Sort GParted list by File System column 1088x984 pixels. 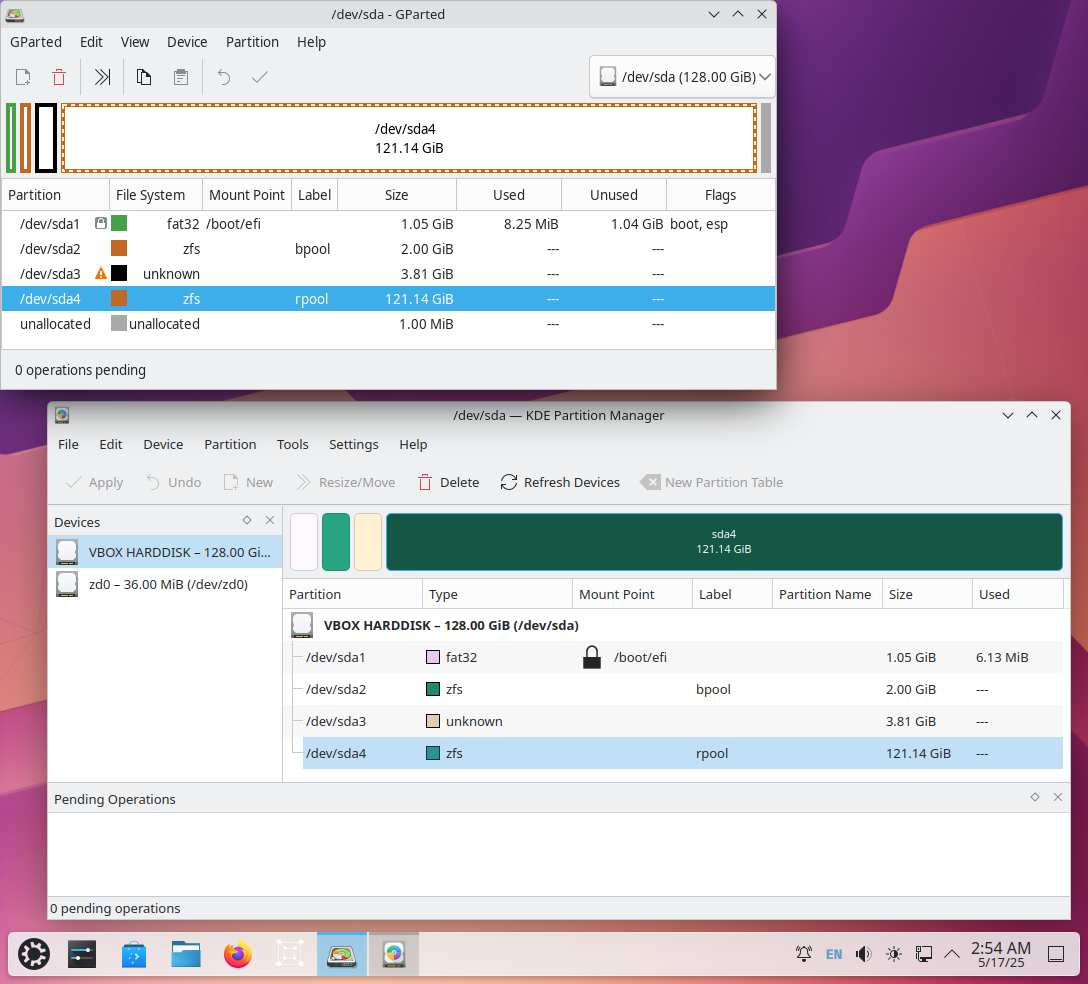point(155,195)
